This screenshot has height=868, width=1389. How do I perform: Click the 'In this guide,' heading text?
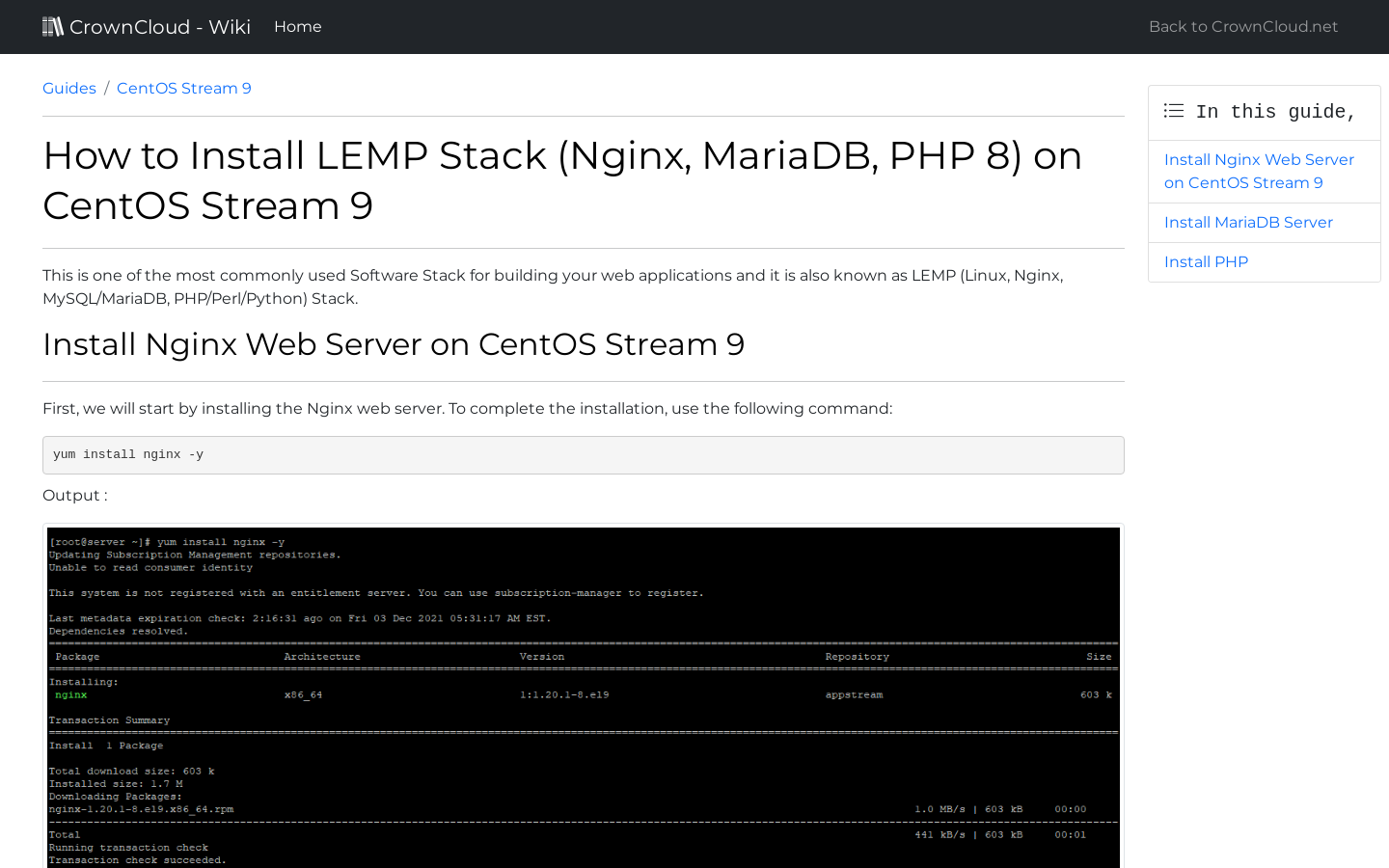(x=1275, y=112)
